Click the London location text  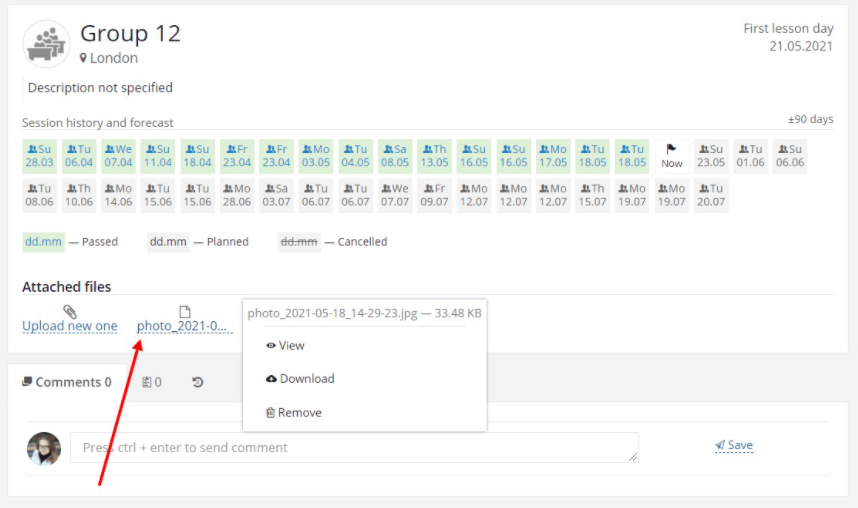coord(114,58)
